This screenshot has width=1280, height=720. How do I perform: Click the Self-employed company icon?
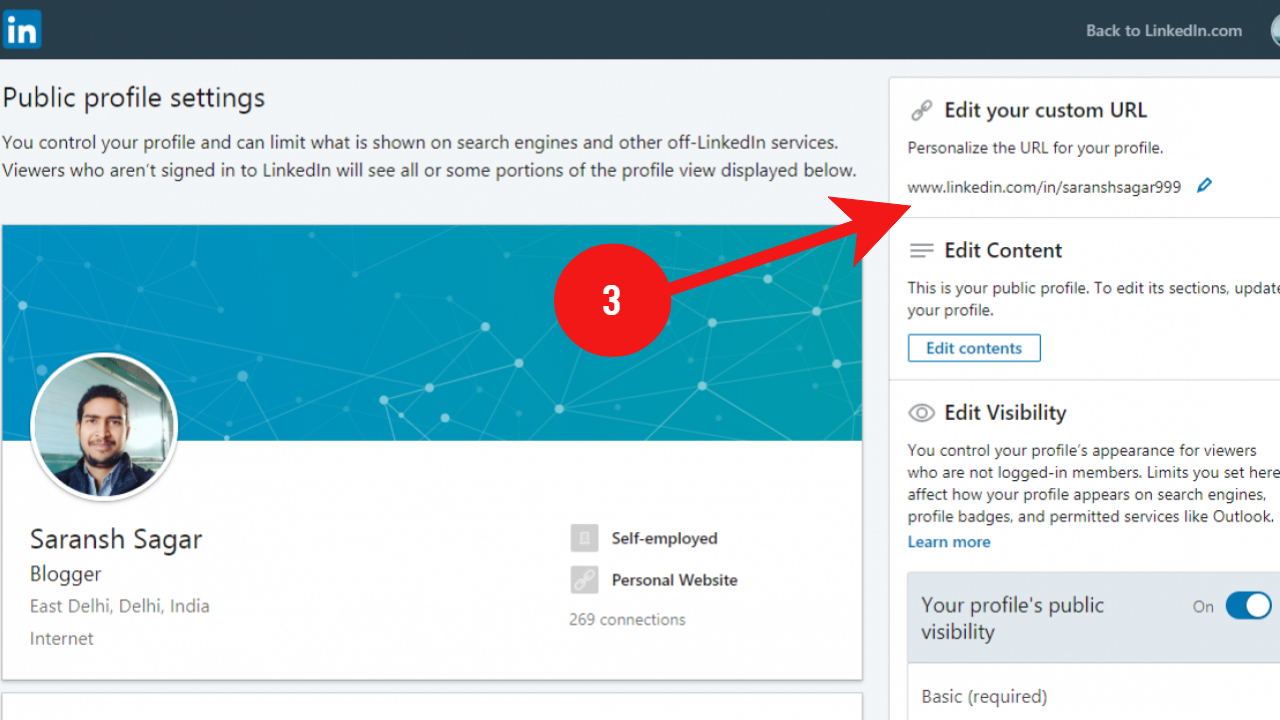[584, 538]
